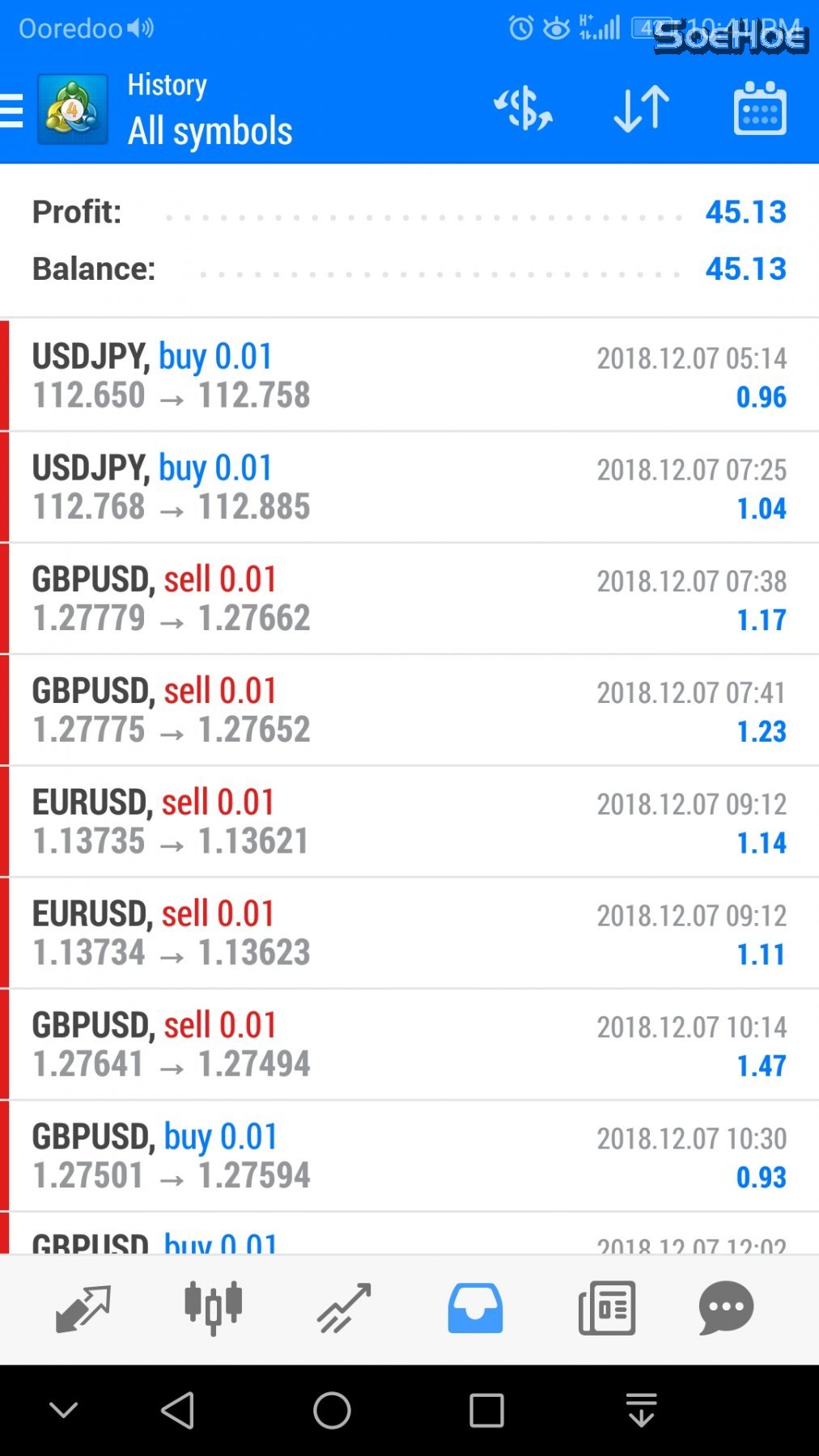This screenshot has width=819, height=1456.
Task: Open the Trade tab
Action: pos(344,1308)
